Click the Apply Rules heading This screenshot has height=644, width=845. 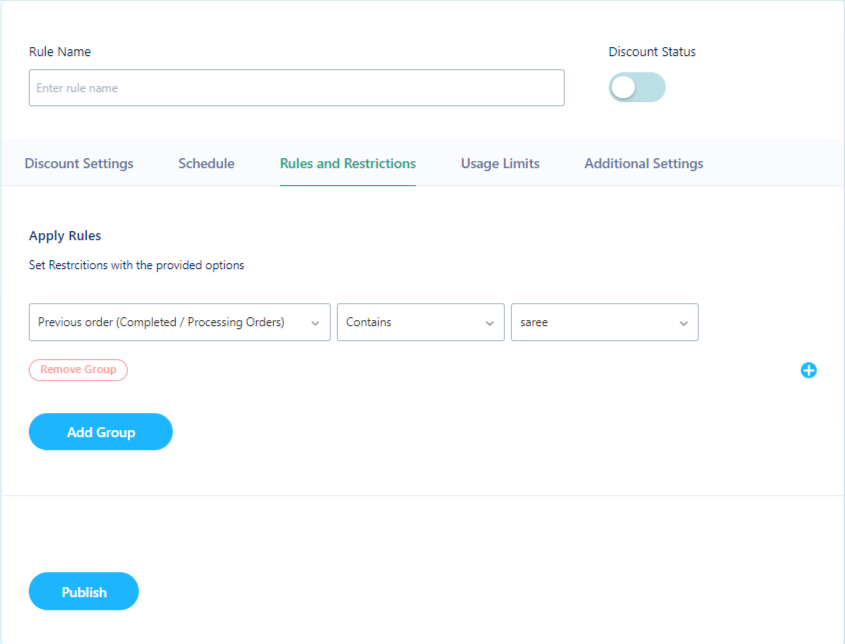point(65,236)
